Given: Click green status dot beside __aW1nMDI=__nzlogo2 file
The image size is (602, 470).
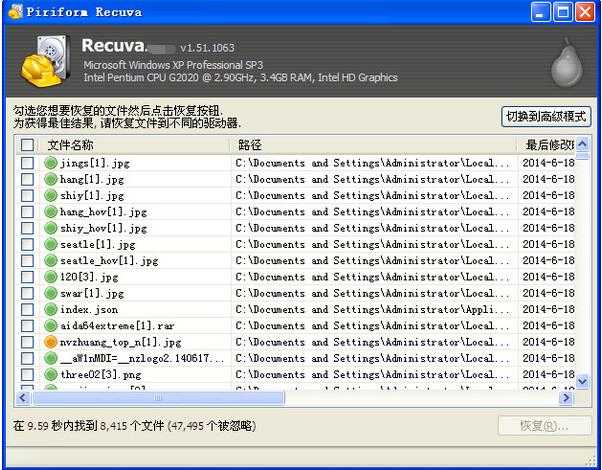Looking at the screenshot, I should pos(51,358).
